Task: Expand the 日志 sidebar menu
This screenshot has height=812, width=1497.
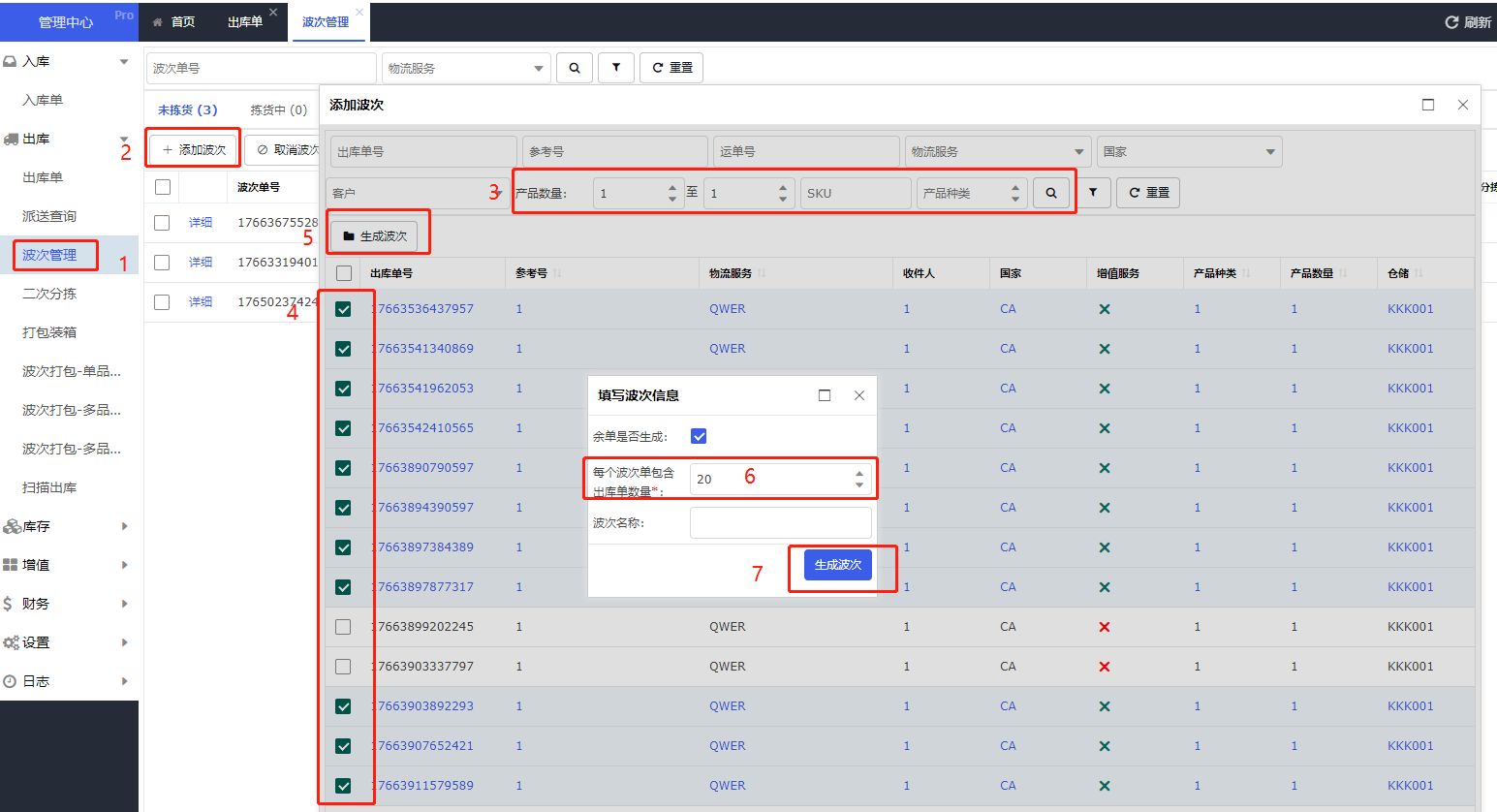Action: [x=70, y=681]
